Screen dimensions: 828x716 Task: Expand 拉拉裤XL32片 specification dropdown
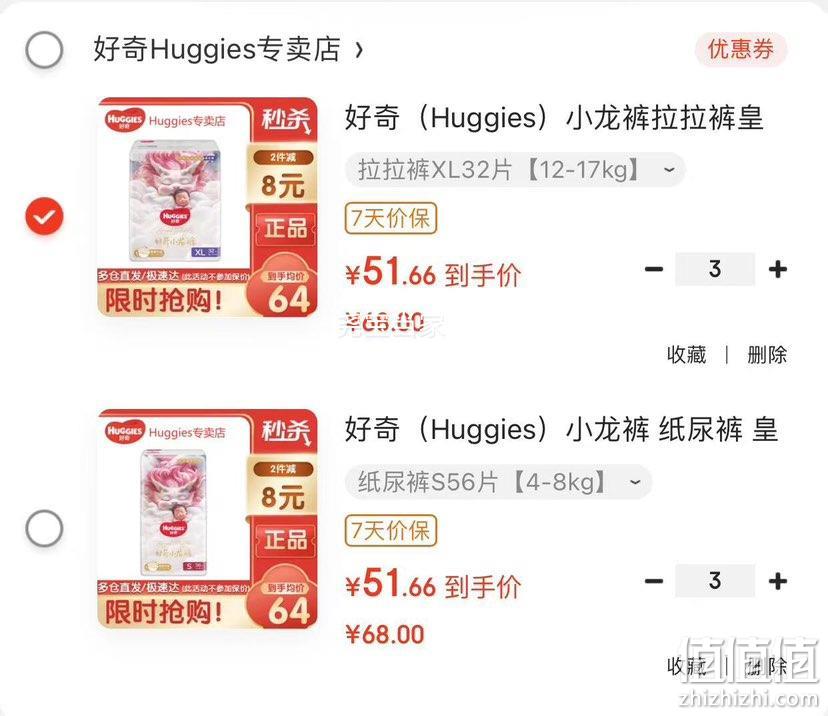click(515, 170)
